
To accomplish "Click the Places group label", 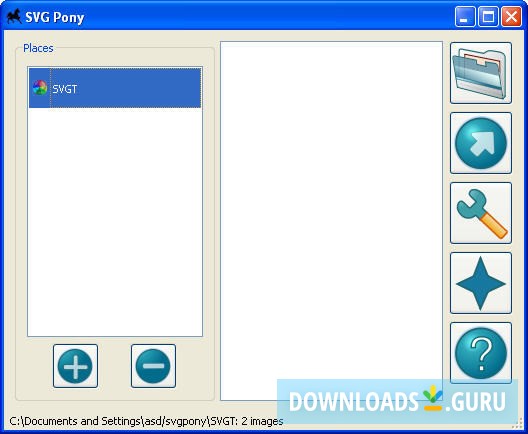I will (38, 48).
